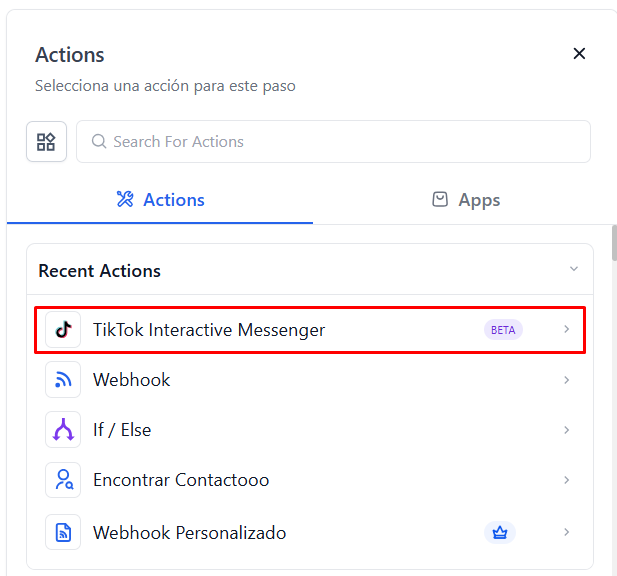Choose the Webhook Personalizado action
617x576 pixels.
(190, 532)
